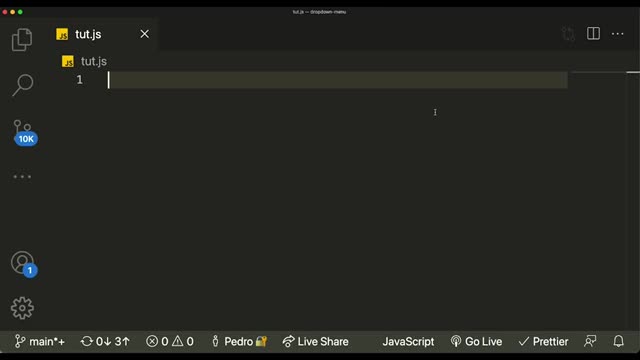Toggle Go Live server
640x360 pixels.
tap(476, 341)
